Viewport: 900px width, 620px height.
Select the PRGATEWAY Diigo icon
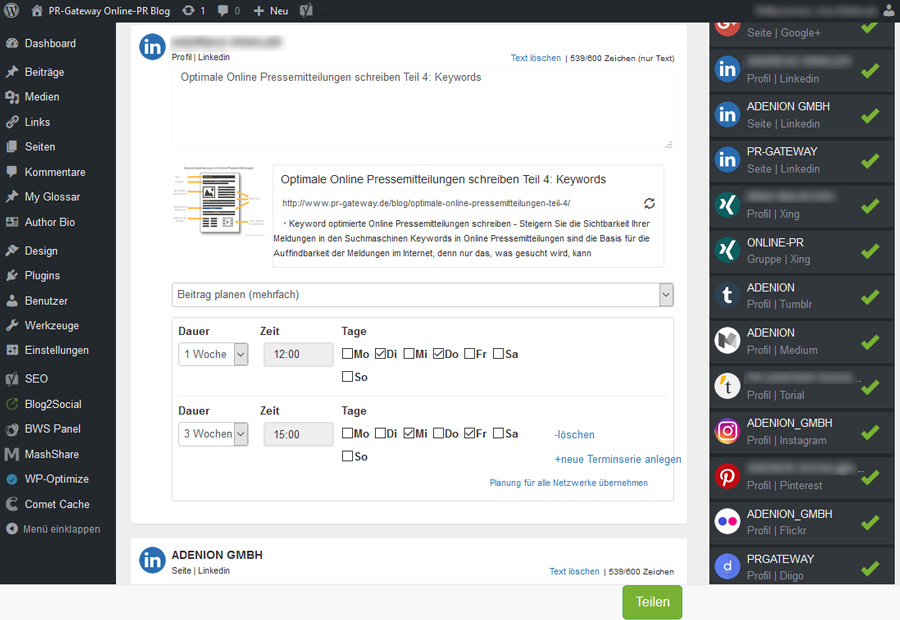[x=727, y=567]
